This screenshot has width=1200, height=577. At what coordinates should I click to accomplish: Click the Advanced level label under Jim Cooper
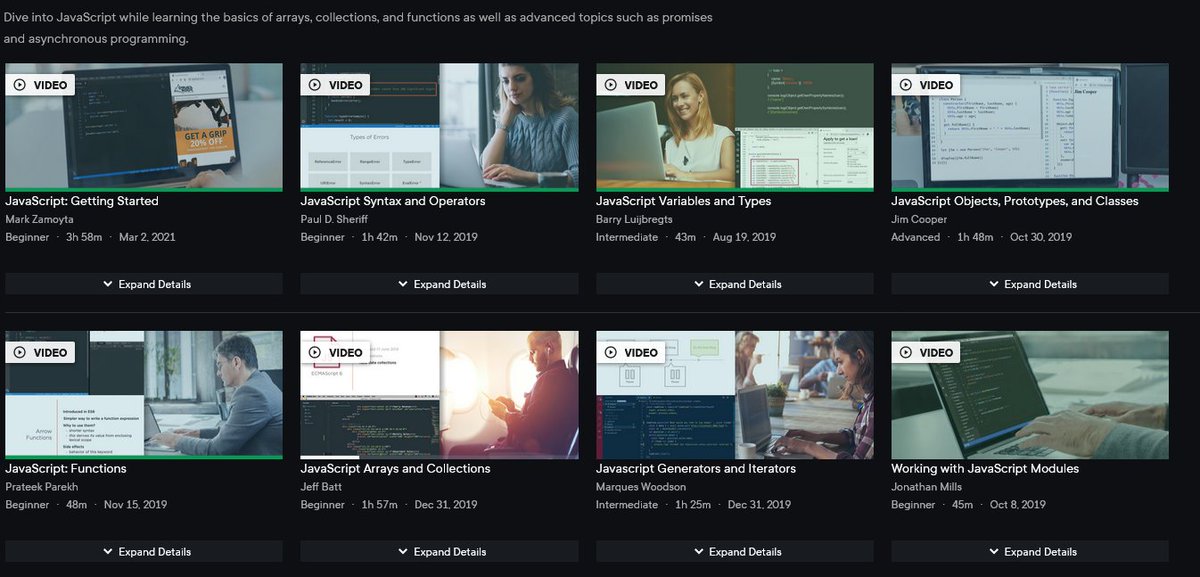tap(916, 237)
